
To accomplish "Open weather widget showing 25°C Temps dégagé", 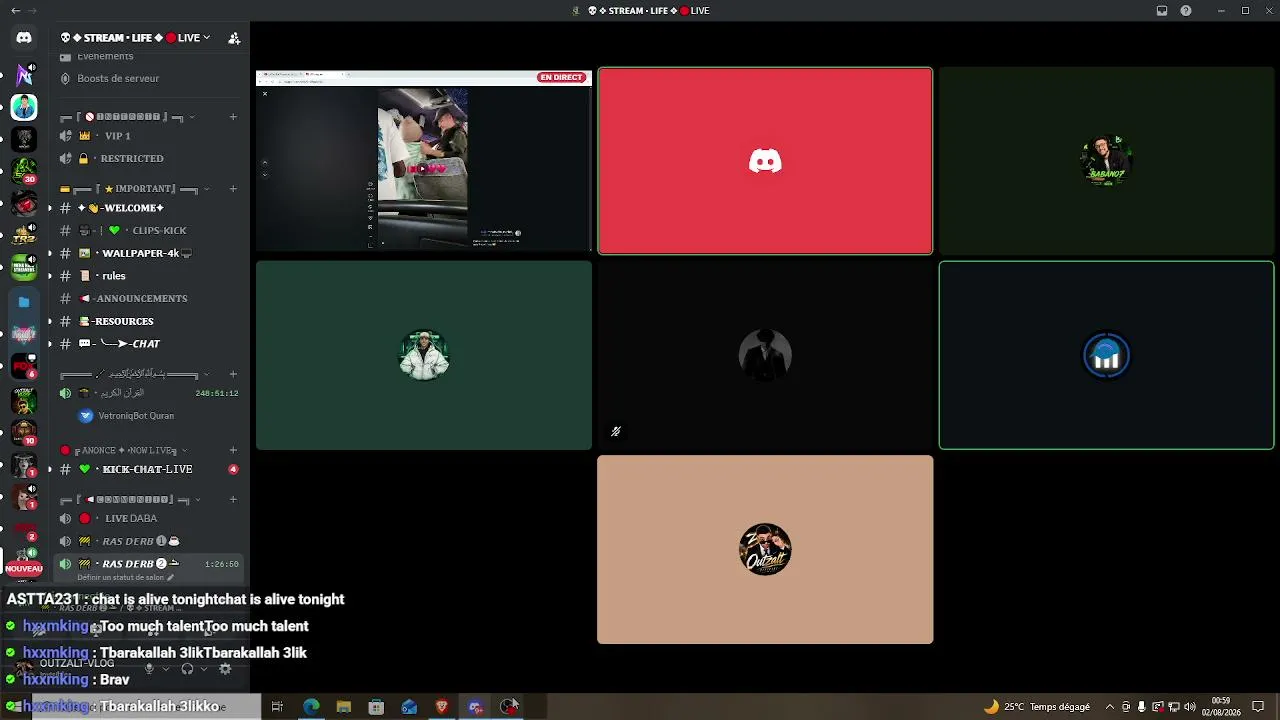I will tap(1037, 707).
